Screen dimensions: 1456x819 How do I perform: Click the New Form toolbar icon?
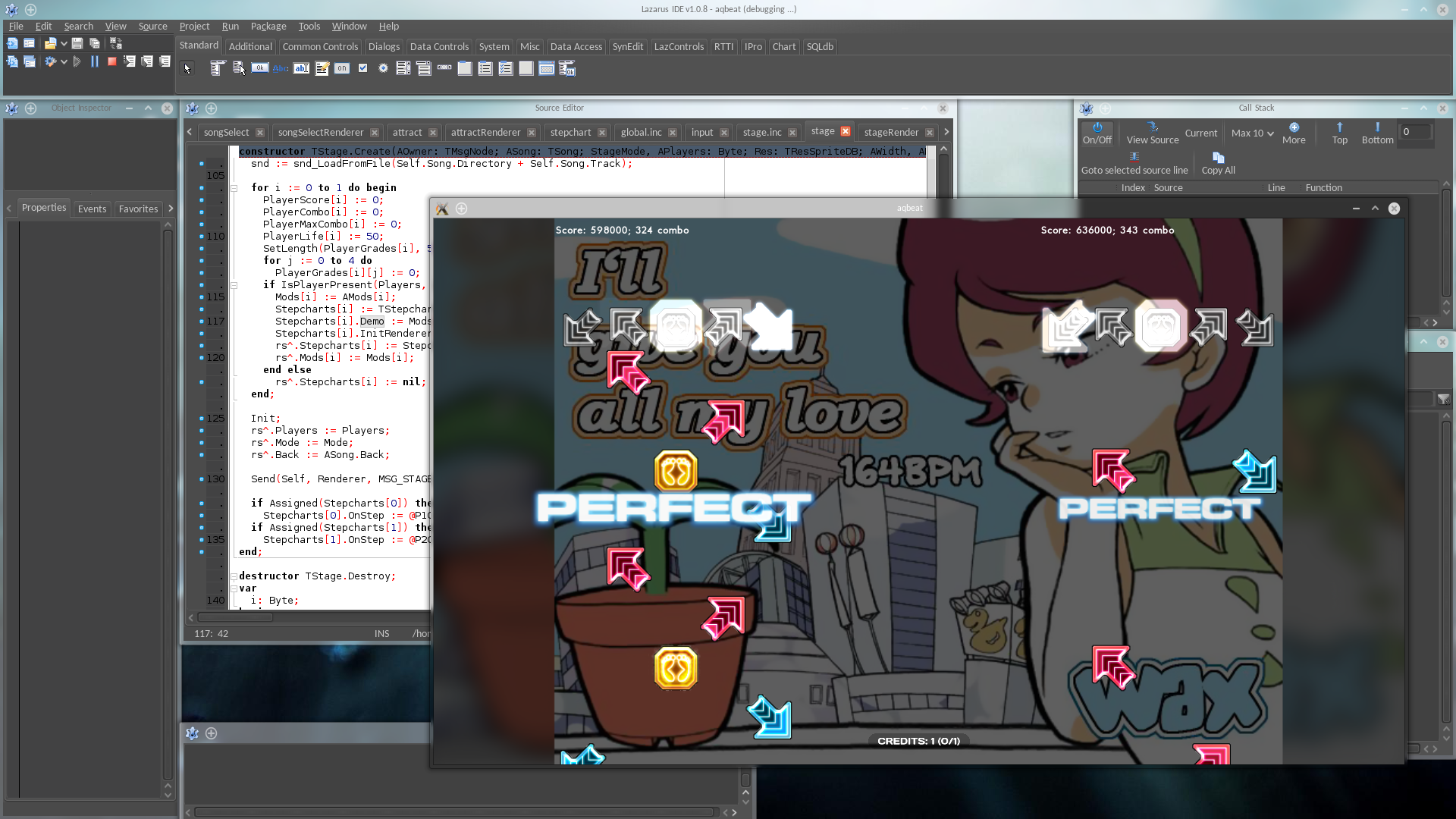pos(29,43)
